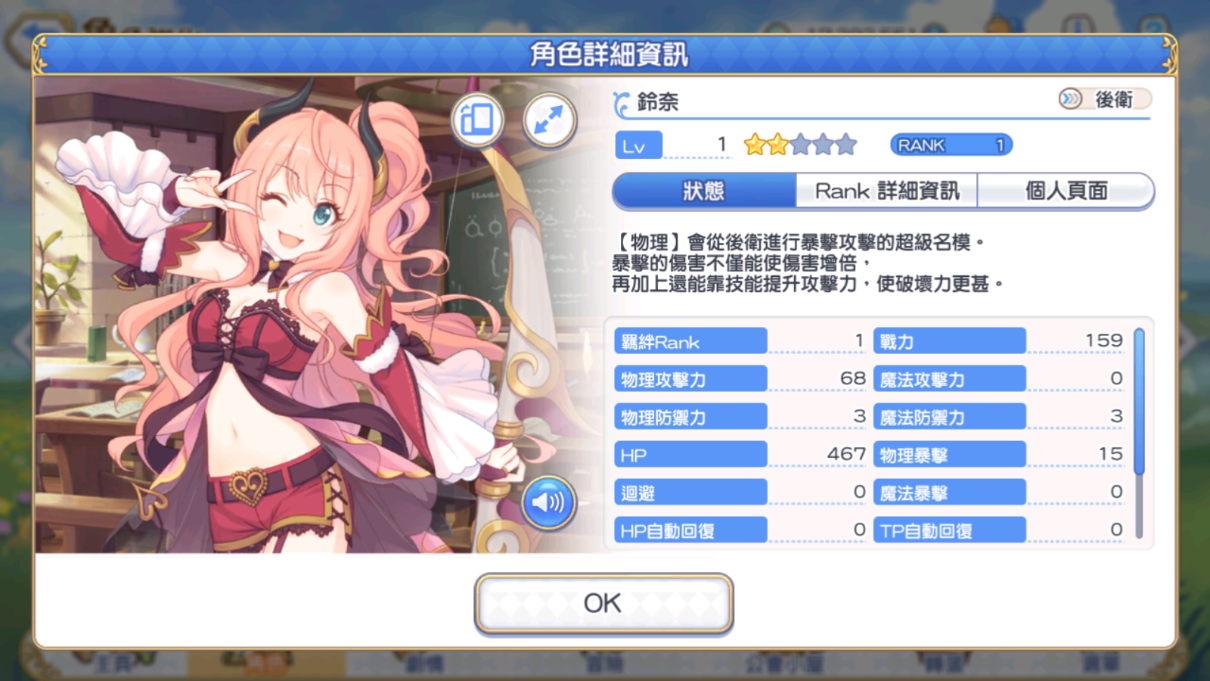
Task: Click the star rarity icons
Action: pos(800,145)
